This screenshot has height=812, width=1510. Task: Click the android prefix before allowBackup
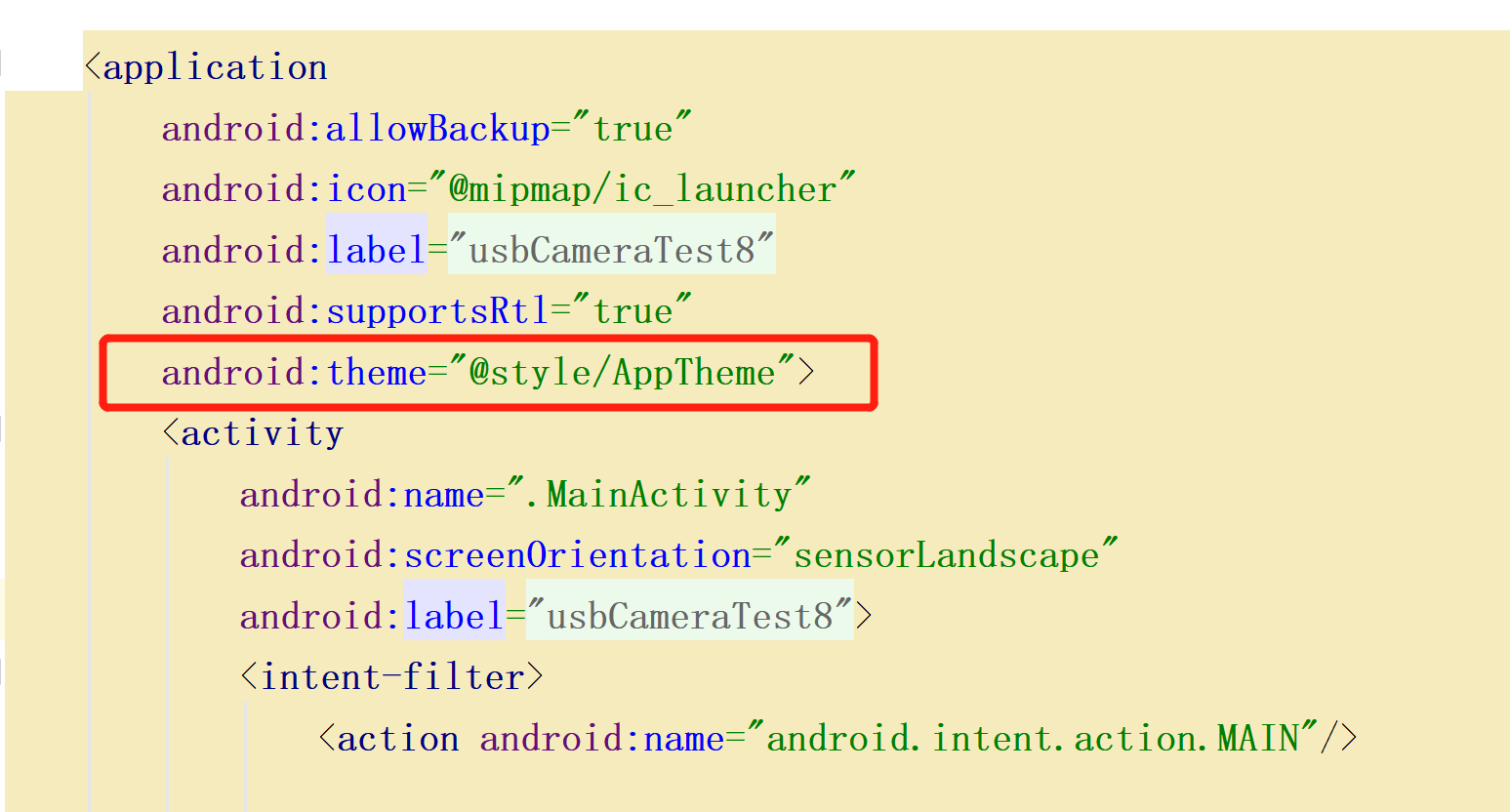(x=232, y=129)
